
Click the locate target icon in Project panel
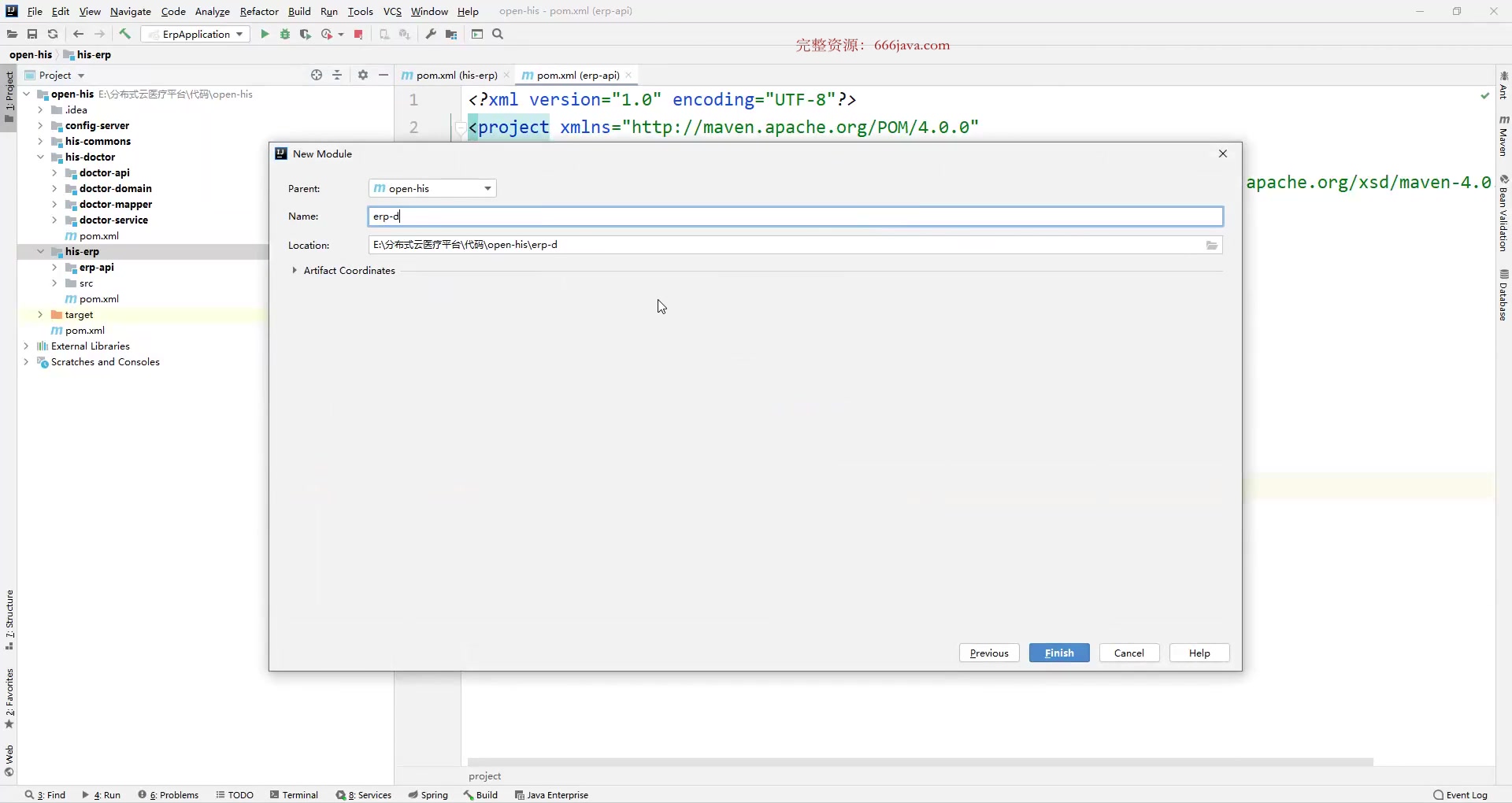pos(317,75)
